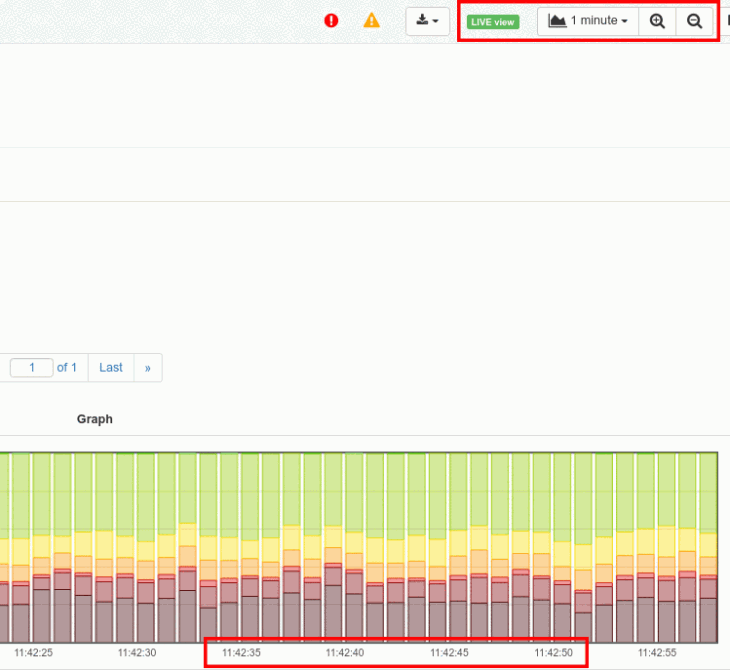730x670 pixels.
Task: Open the download export dropdown
Action: (x=427, y=21)
